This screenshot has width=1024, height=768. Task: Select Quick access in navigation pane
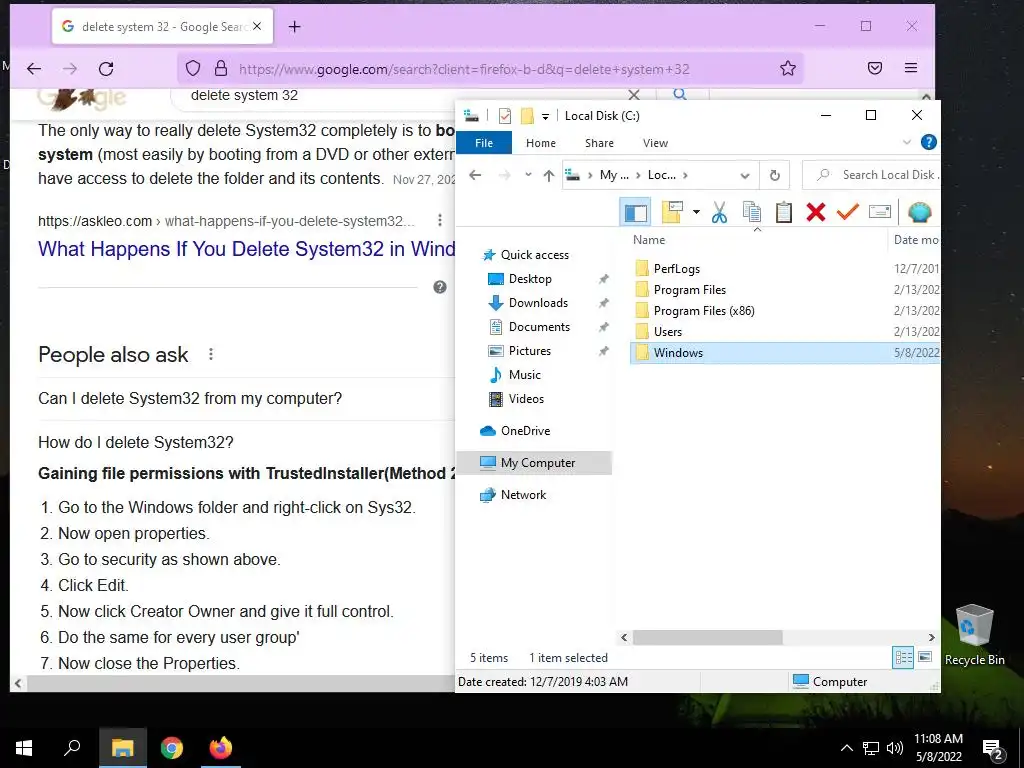pyautogui.click(x=534, y=255)
